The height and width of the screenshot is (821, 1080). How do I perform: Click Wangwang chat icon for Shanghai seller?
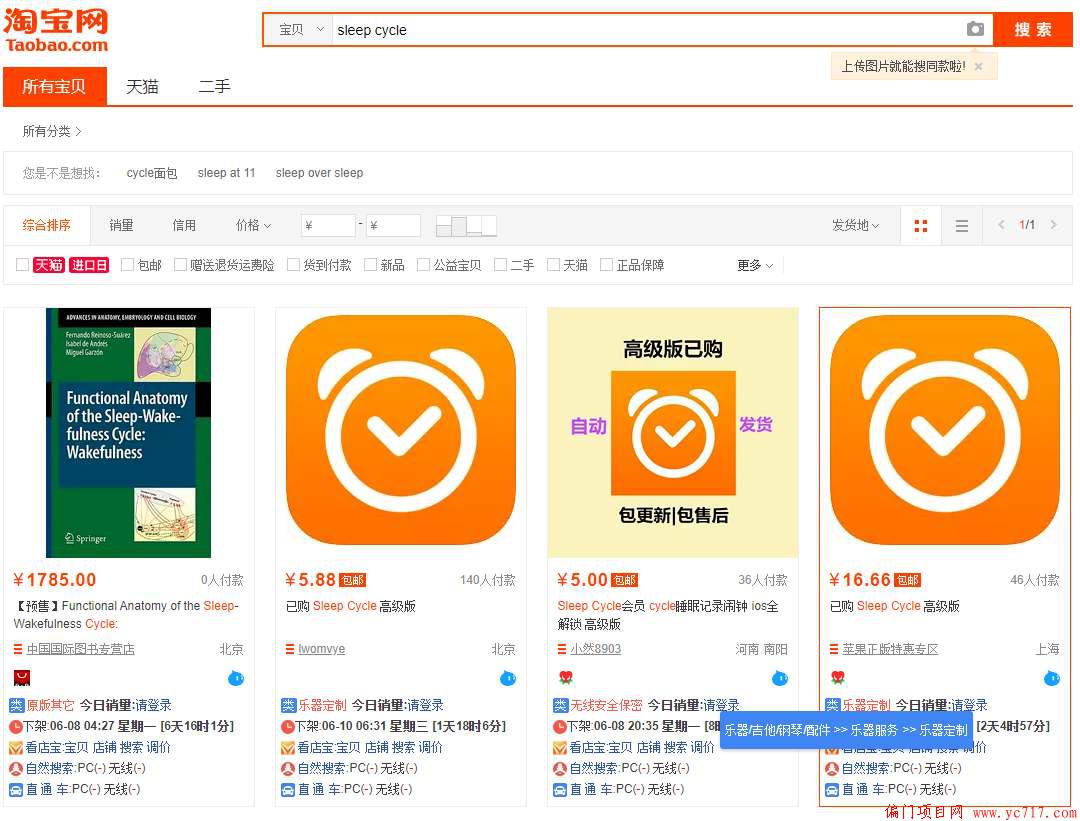click(x=1051, y=678)
